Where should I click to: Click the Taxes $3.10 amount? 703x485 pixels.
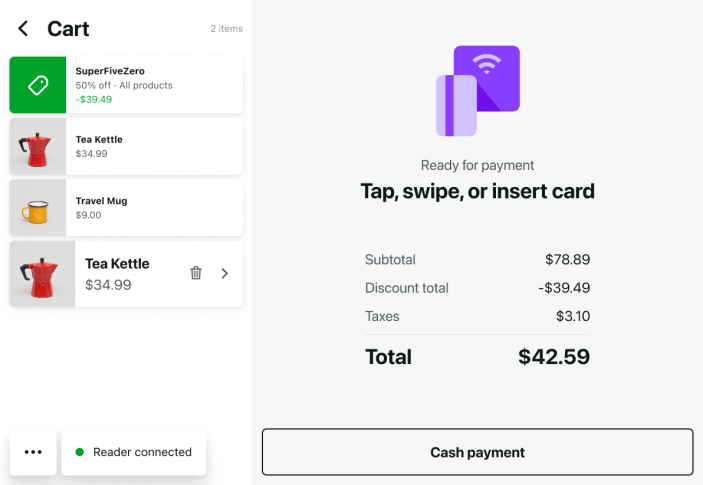pyautogui.click(x=573, y=316)
